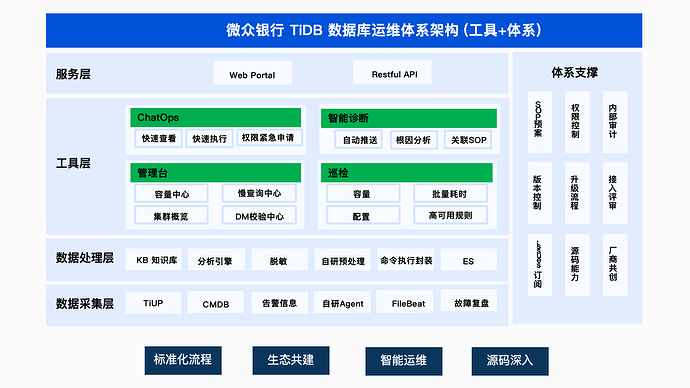The image size is (690, 388).
Task: Click the 容量 box under 巡检
Action: [363, 194]
